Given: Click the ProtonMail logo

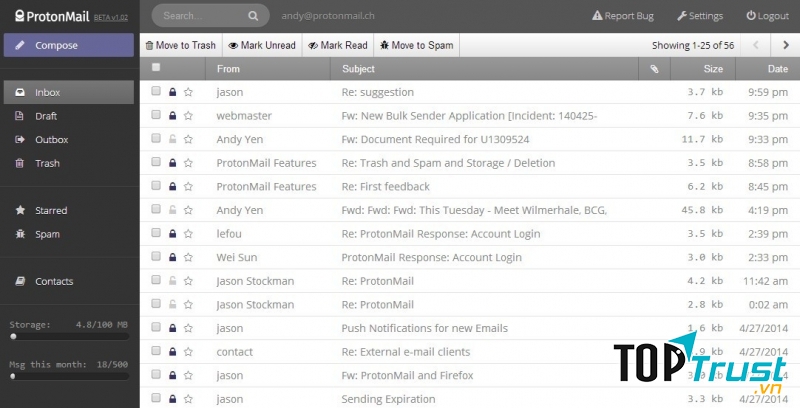Looking at the screenshot, I should pos(52,16).
